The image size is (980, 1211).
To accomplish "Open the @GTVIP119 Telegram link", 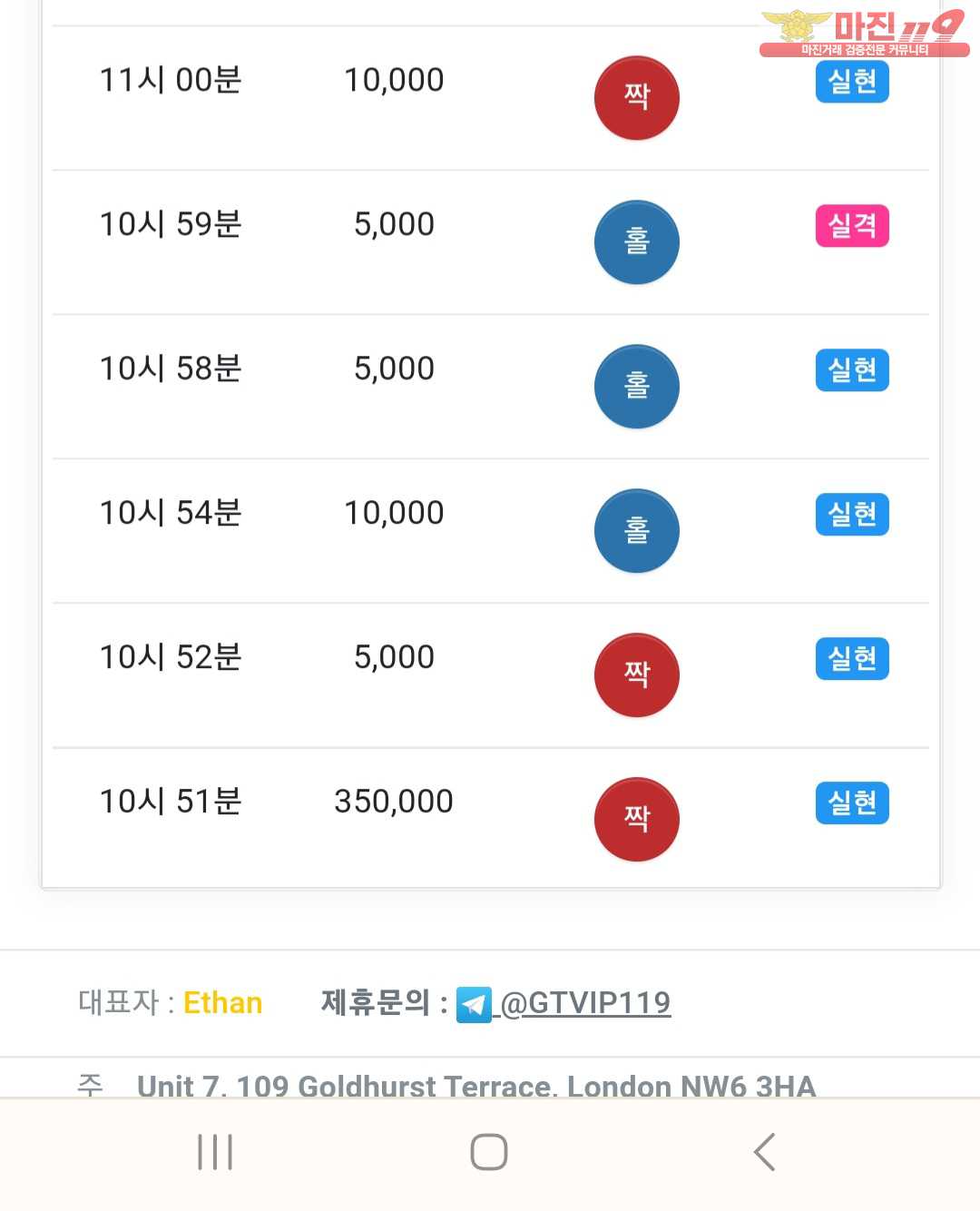I will click(585, 1003).
